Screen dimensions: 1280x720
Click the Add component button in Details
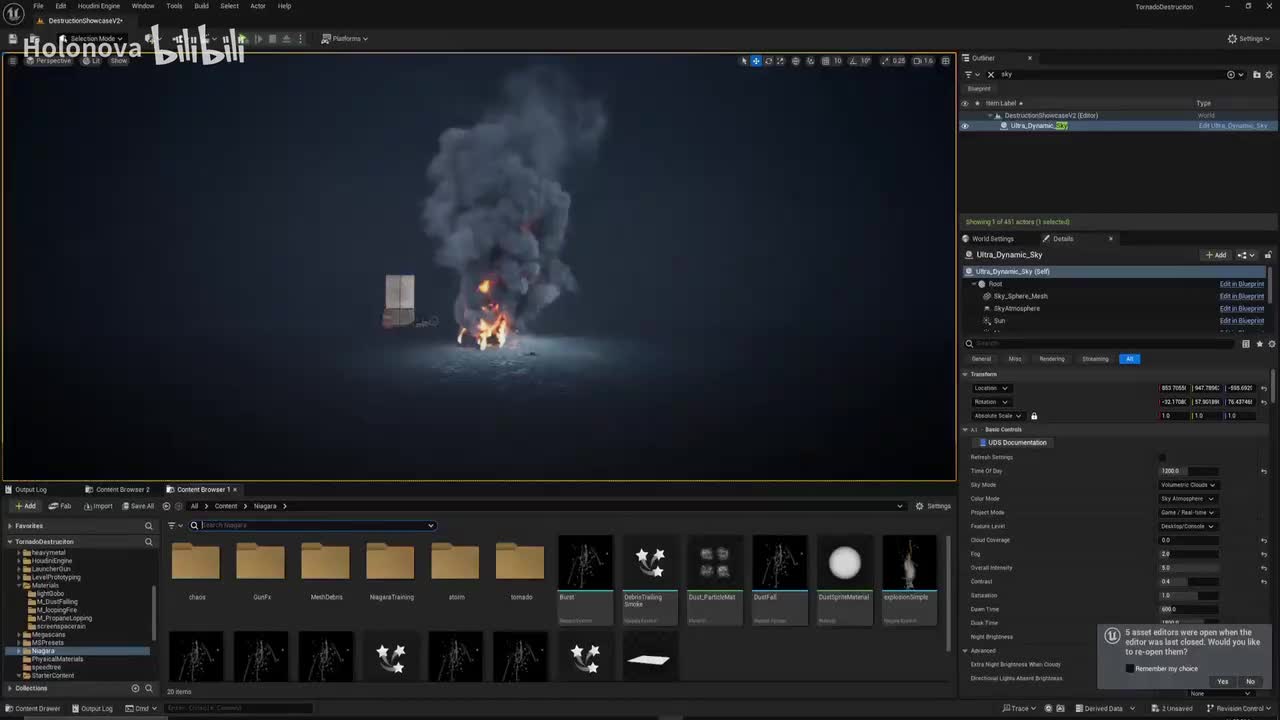coord(1216,255)
